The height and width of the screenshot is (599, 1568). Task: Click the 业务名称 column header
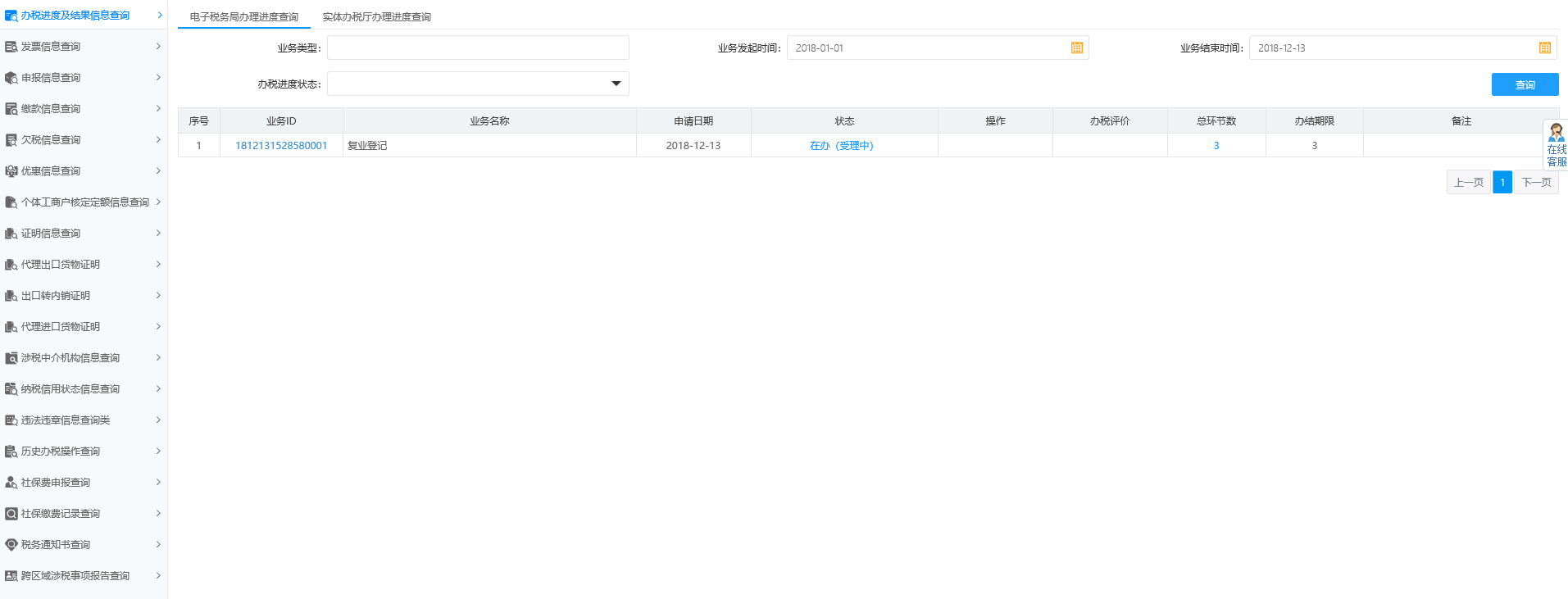[490, 121]
